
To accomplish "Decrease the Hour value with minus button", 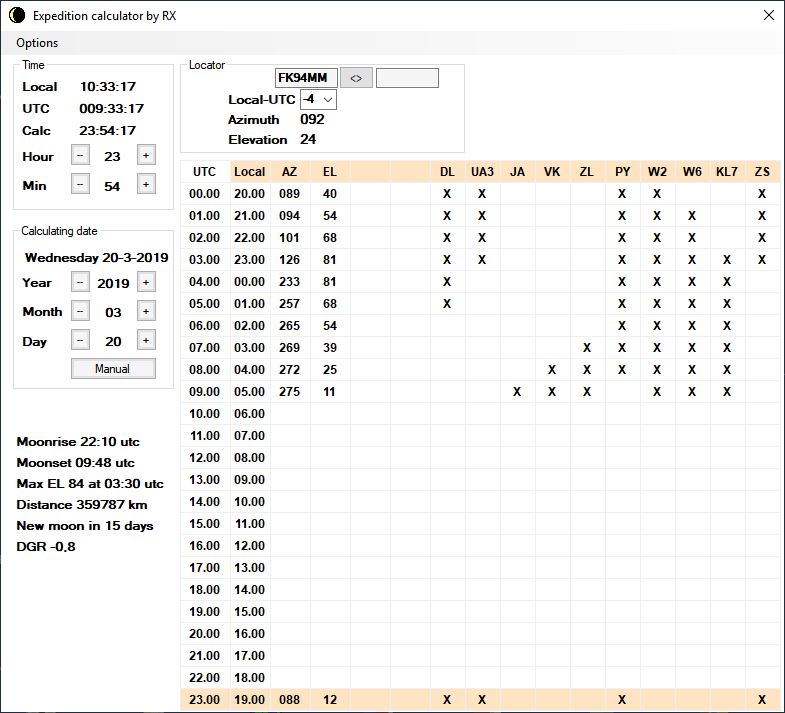I will [x=81, y=156].
